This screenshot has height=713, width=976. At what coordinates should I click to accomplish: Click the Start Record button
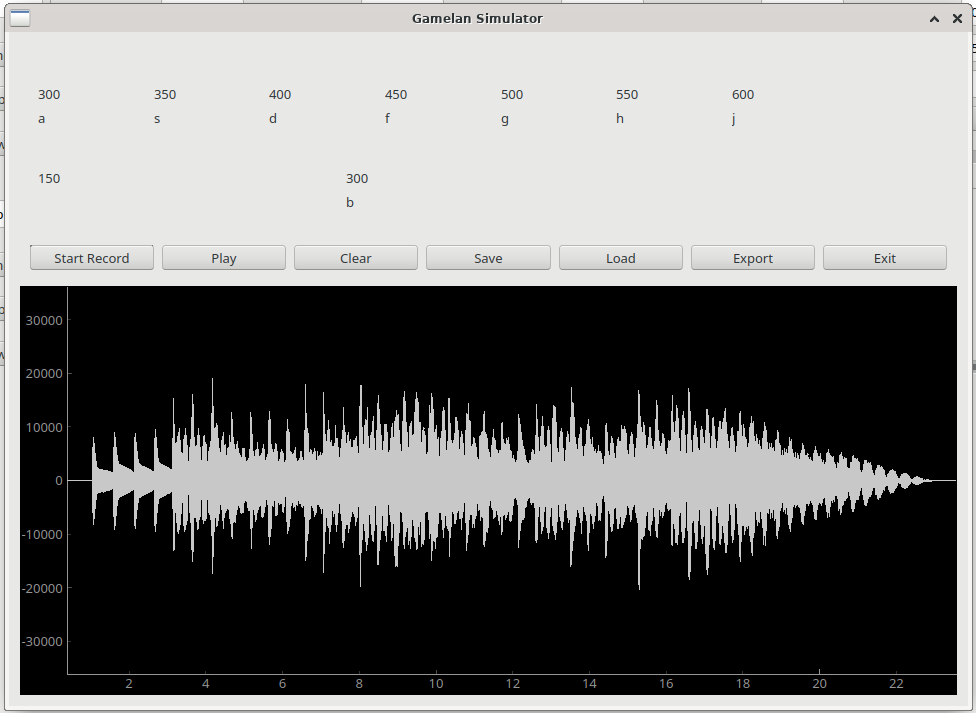(92, 258)
